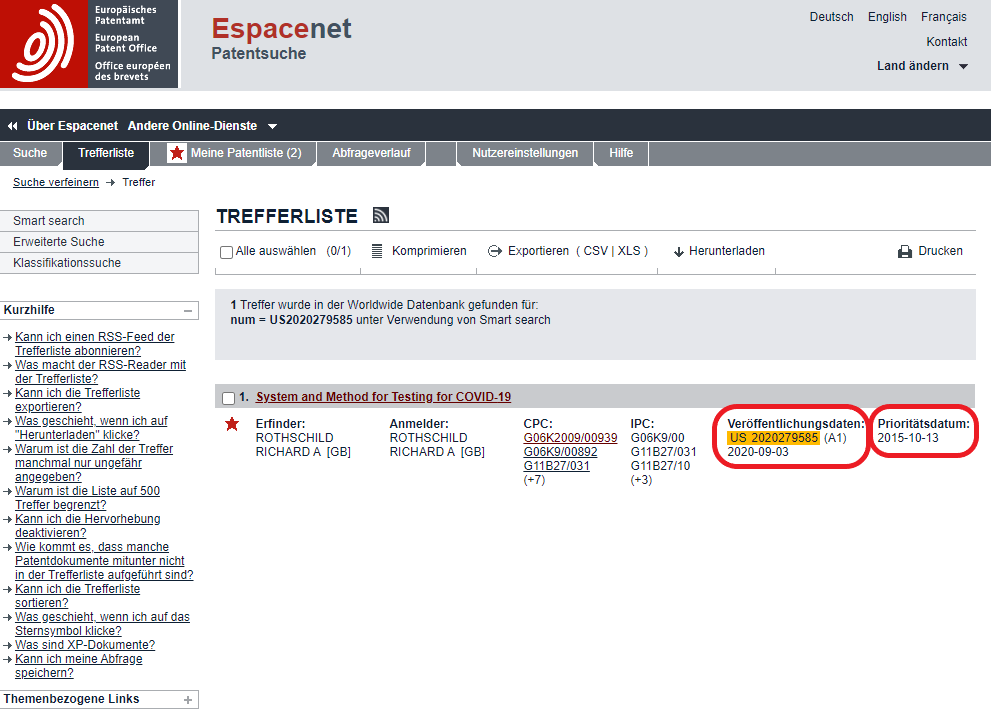Expand Themenbezogene Links with the plus icon
Image resolution: width=991 pixels, height=710 pixels.
(188, 700)
